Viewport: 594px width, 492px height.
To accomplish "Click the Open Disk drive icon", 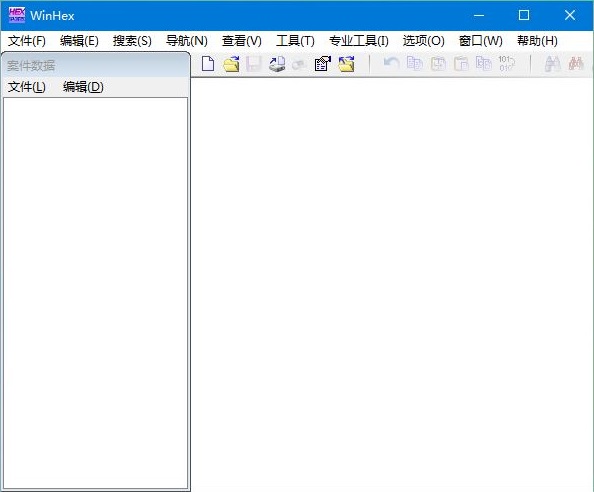I will 277,64.
